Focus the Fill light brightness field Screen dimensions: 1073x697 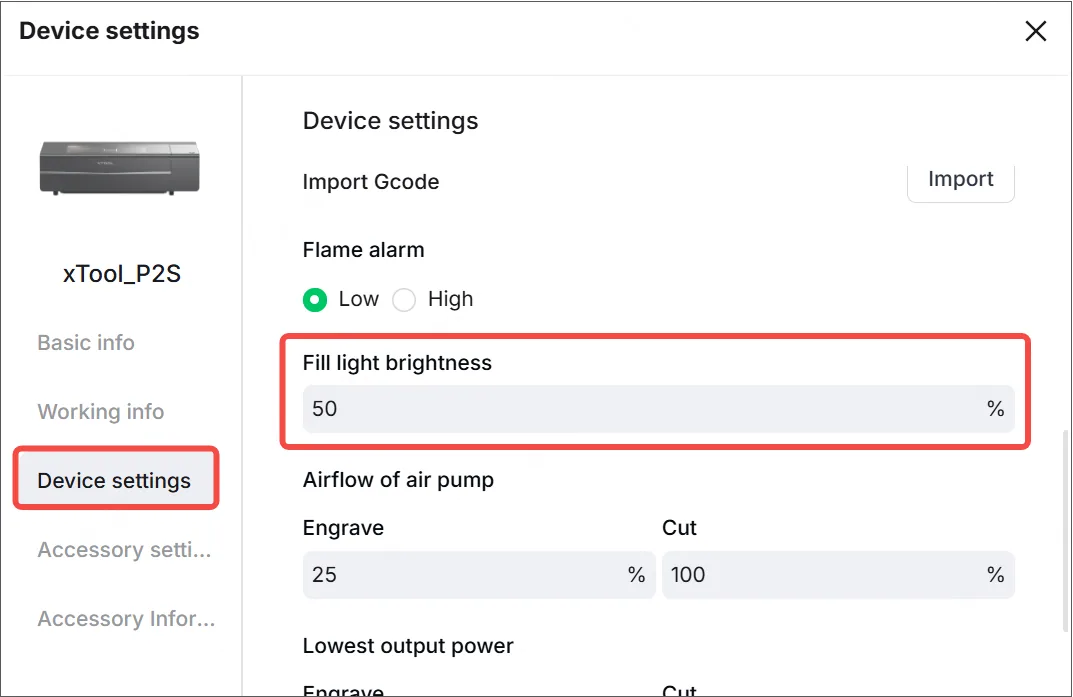[x=658, y=408]
